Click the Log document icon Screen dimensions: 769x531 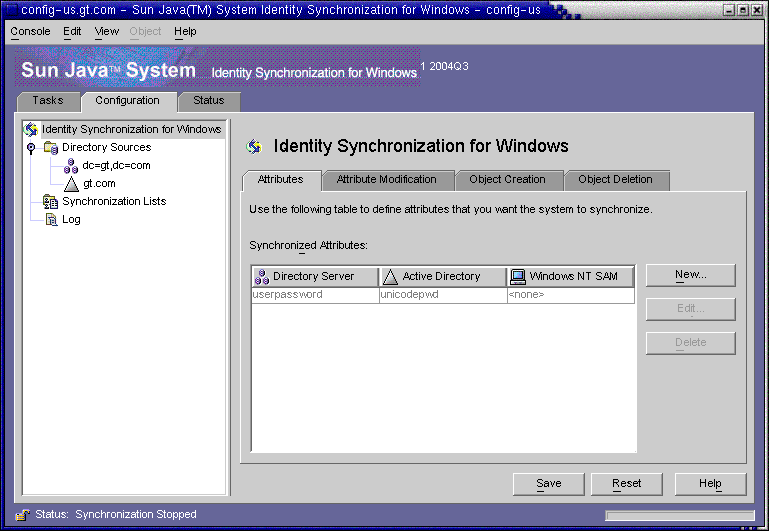(51, 220)
